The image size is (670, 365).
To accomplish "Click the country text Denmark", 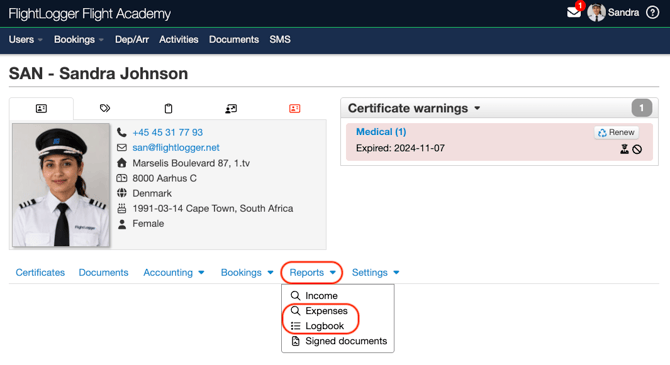I will click(152, 194).
